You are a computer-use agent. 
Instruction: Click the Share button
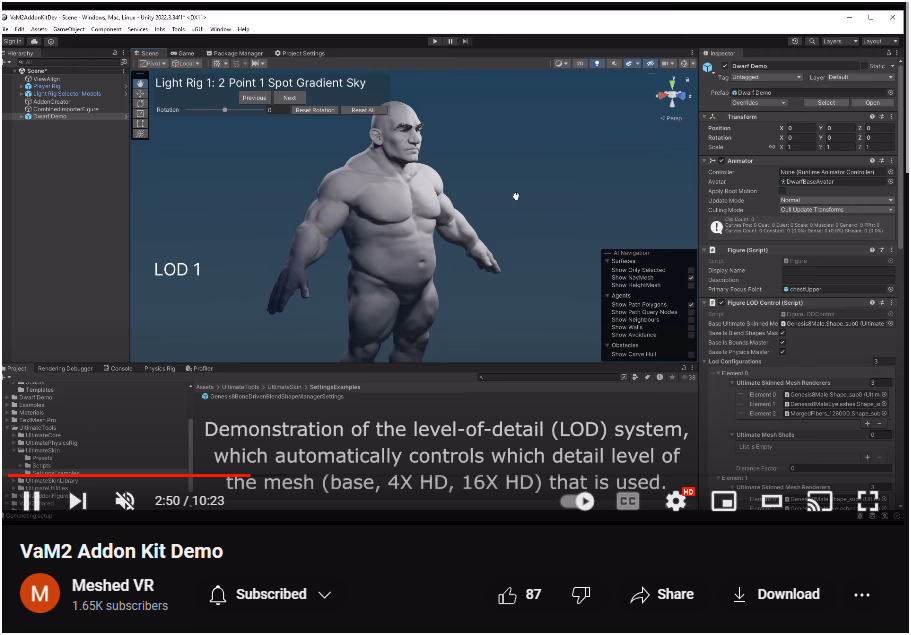pos(662,594)
